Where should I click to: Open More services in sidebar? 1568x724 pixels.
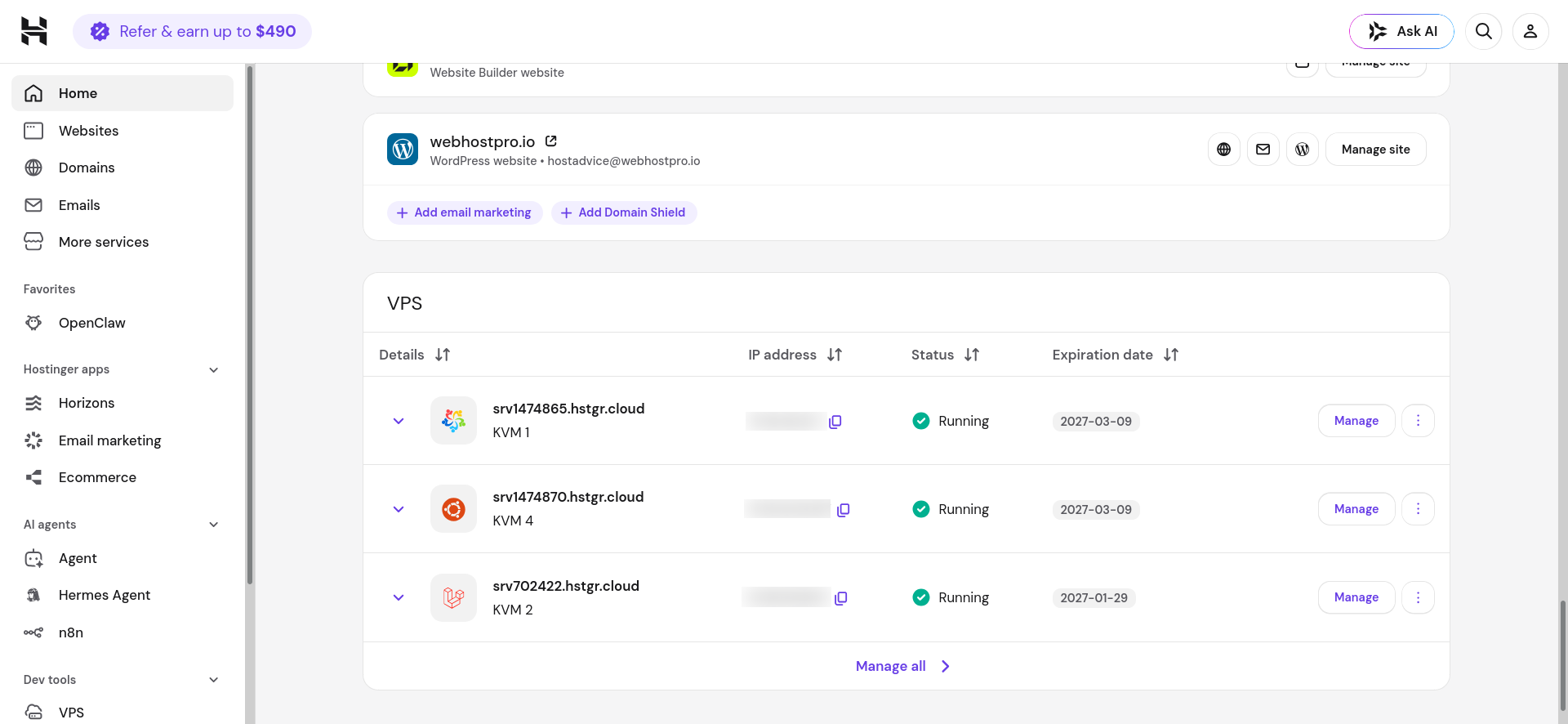coord(122,242)
